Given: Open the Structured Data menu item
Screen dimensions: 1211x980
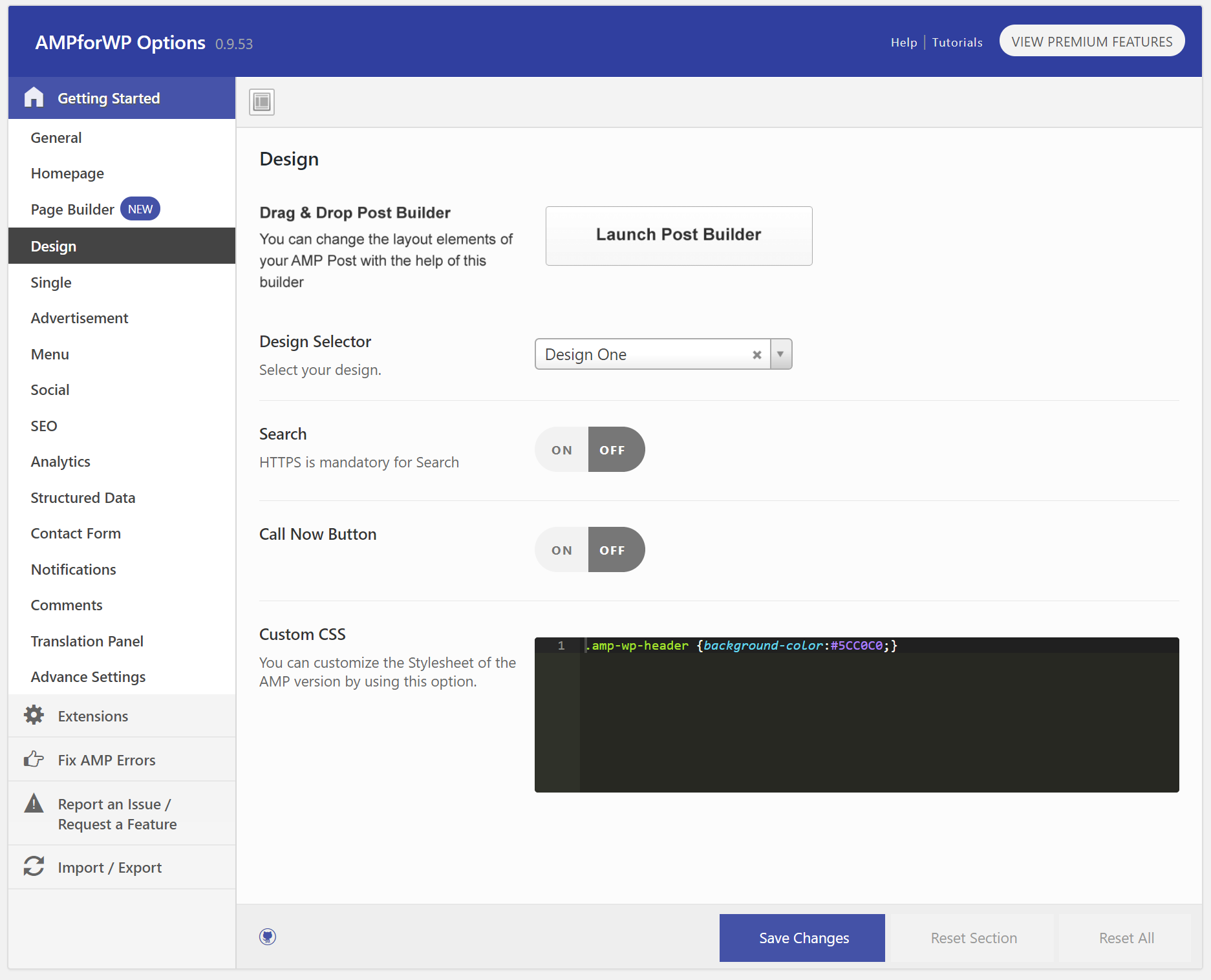Looking at the screenshot, I should pyautogui.click(x=83, y=498).
